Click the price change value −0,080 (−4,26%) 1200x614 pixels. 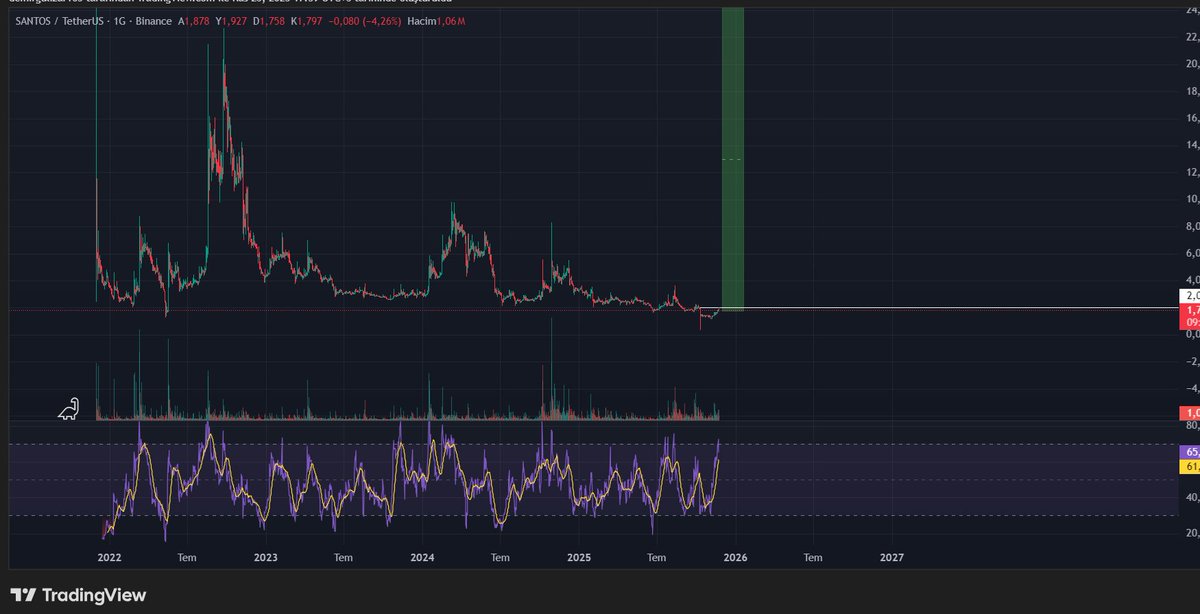point(365,21)
